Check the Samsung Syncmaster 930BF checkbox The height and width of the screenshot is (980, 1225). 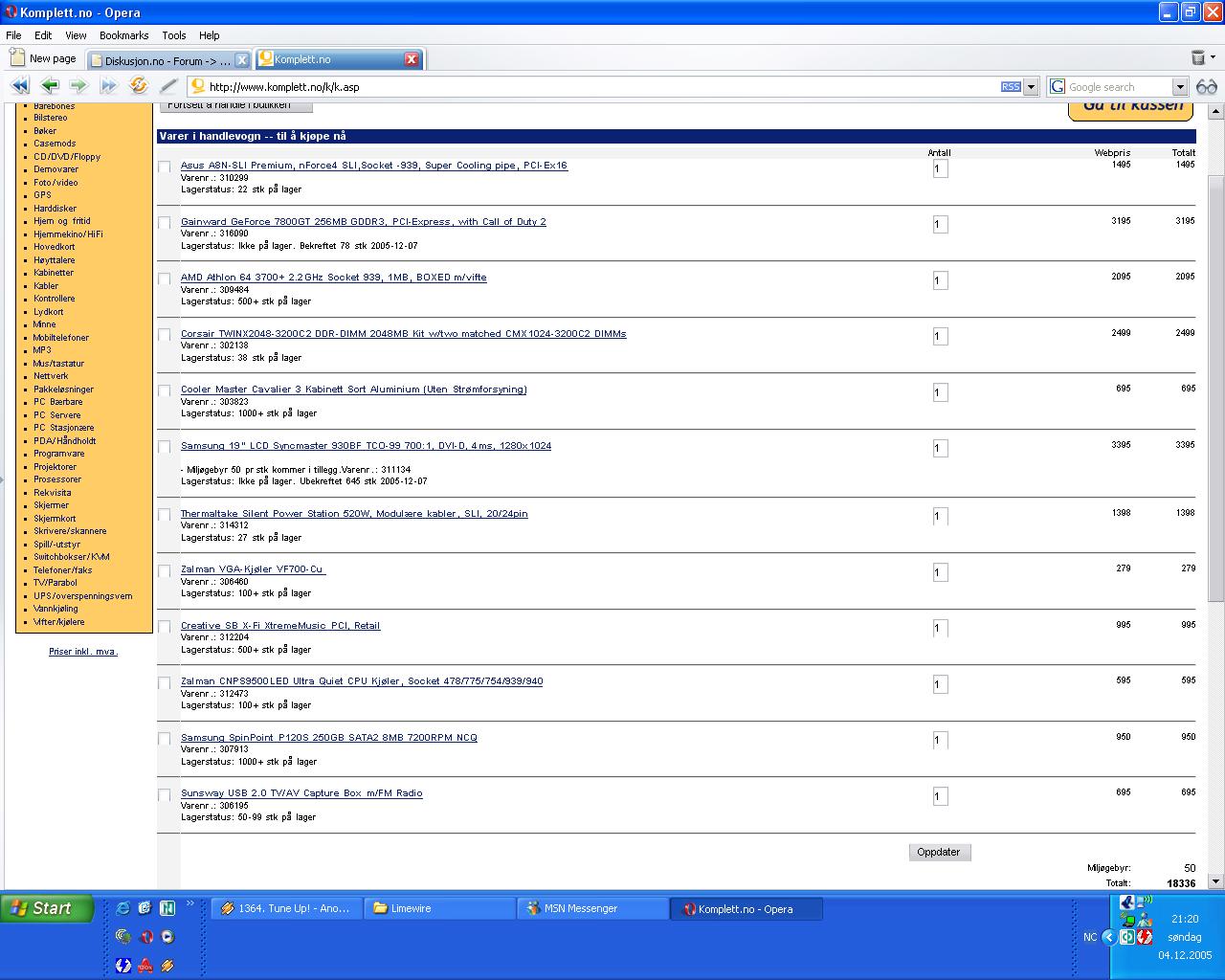(165, 447)
